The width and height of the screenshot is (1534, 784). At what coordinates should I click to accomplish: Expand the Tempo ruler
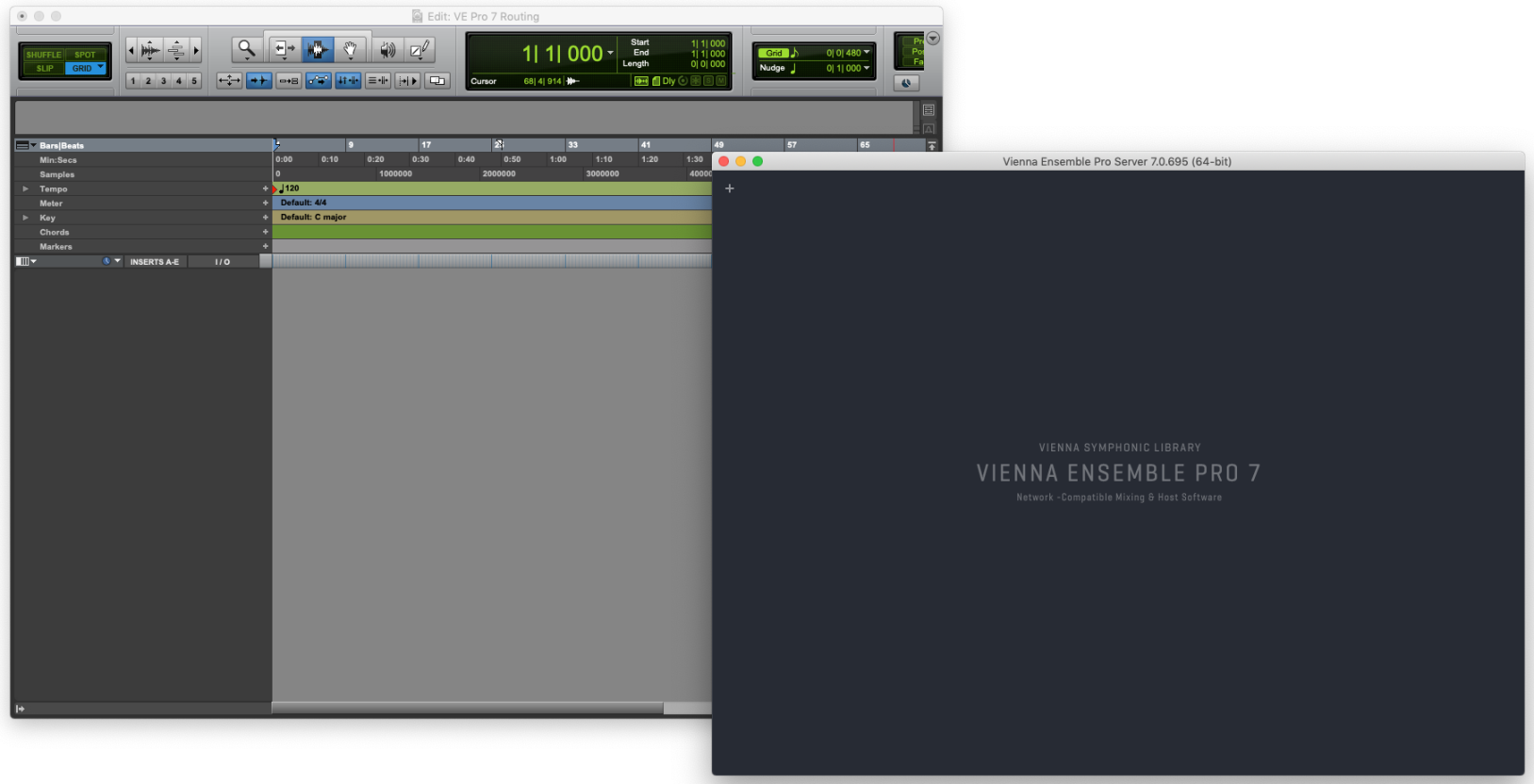click(25, 188)
